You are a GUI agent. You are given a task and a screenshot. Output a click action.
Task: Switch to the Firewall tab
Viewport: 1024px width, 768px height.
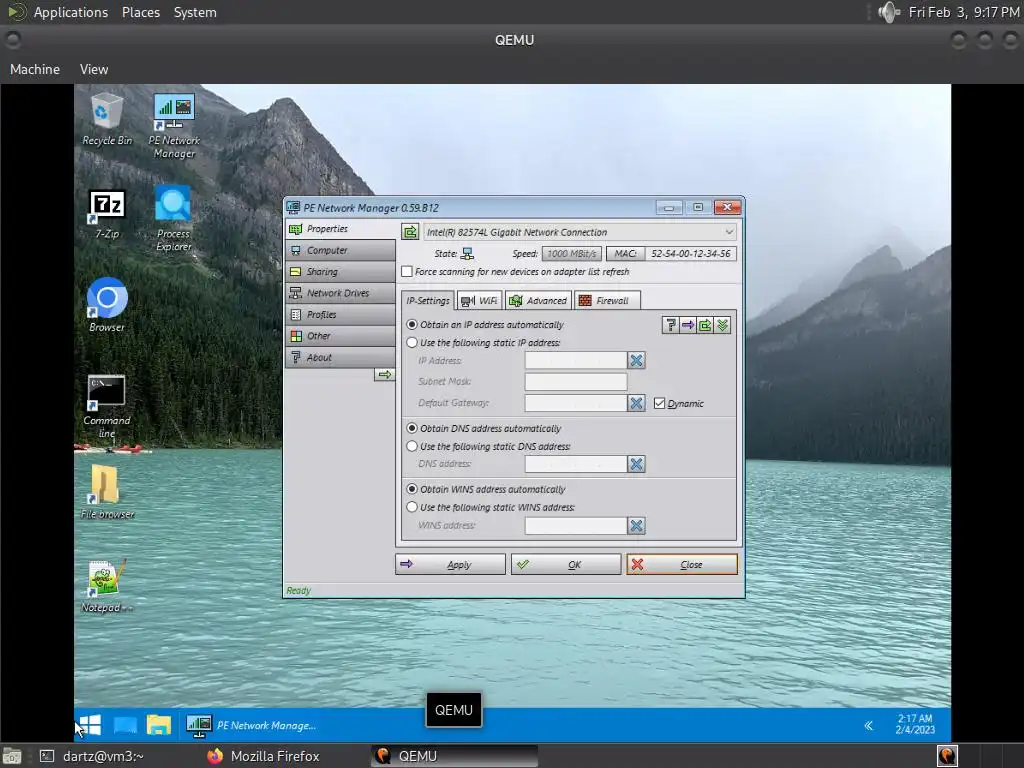click(x=607, y=300)
